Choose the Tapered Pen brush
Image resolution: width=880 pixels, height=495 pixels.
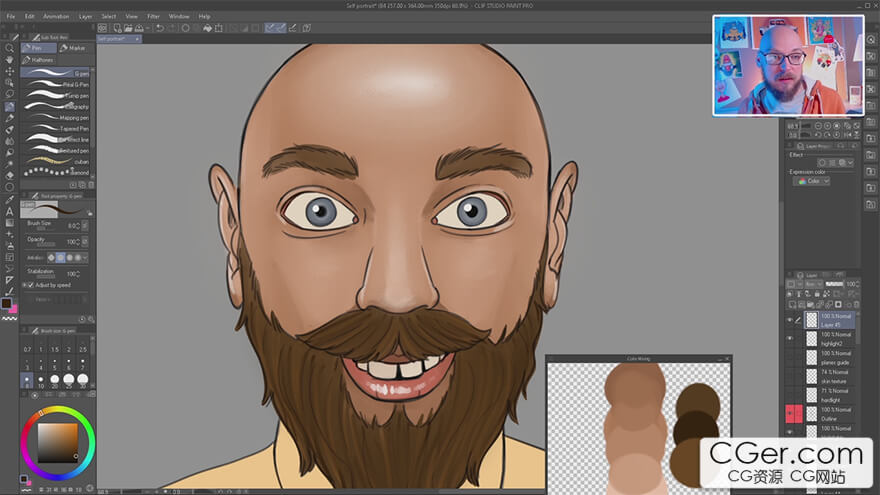(x=56, y=129)
